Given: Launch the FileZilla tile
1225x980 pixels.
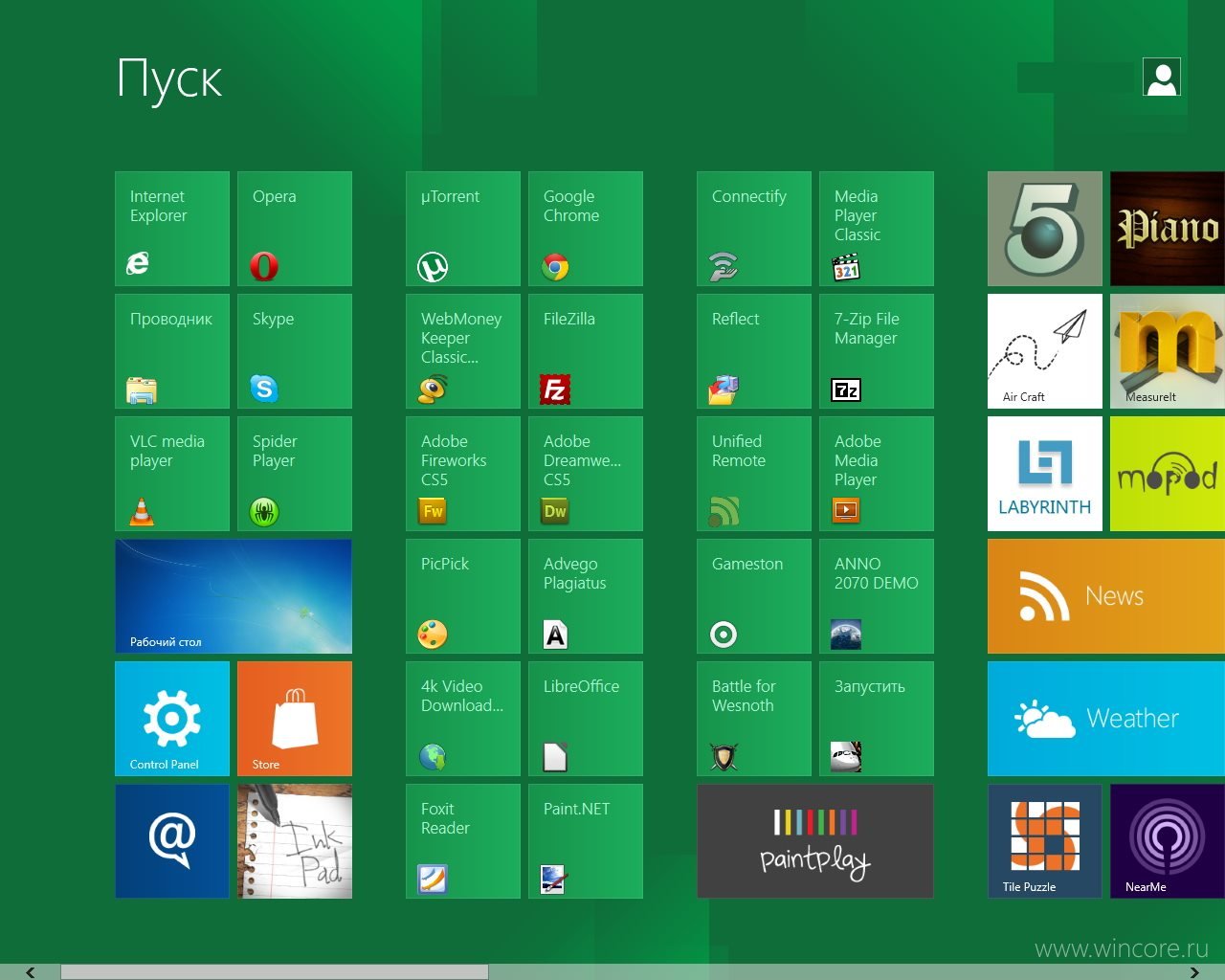Looking at the screenshot, I should [586, 351].
